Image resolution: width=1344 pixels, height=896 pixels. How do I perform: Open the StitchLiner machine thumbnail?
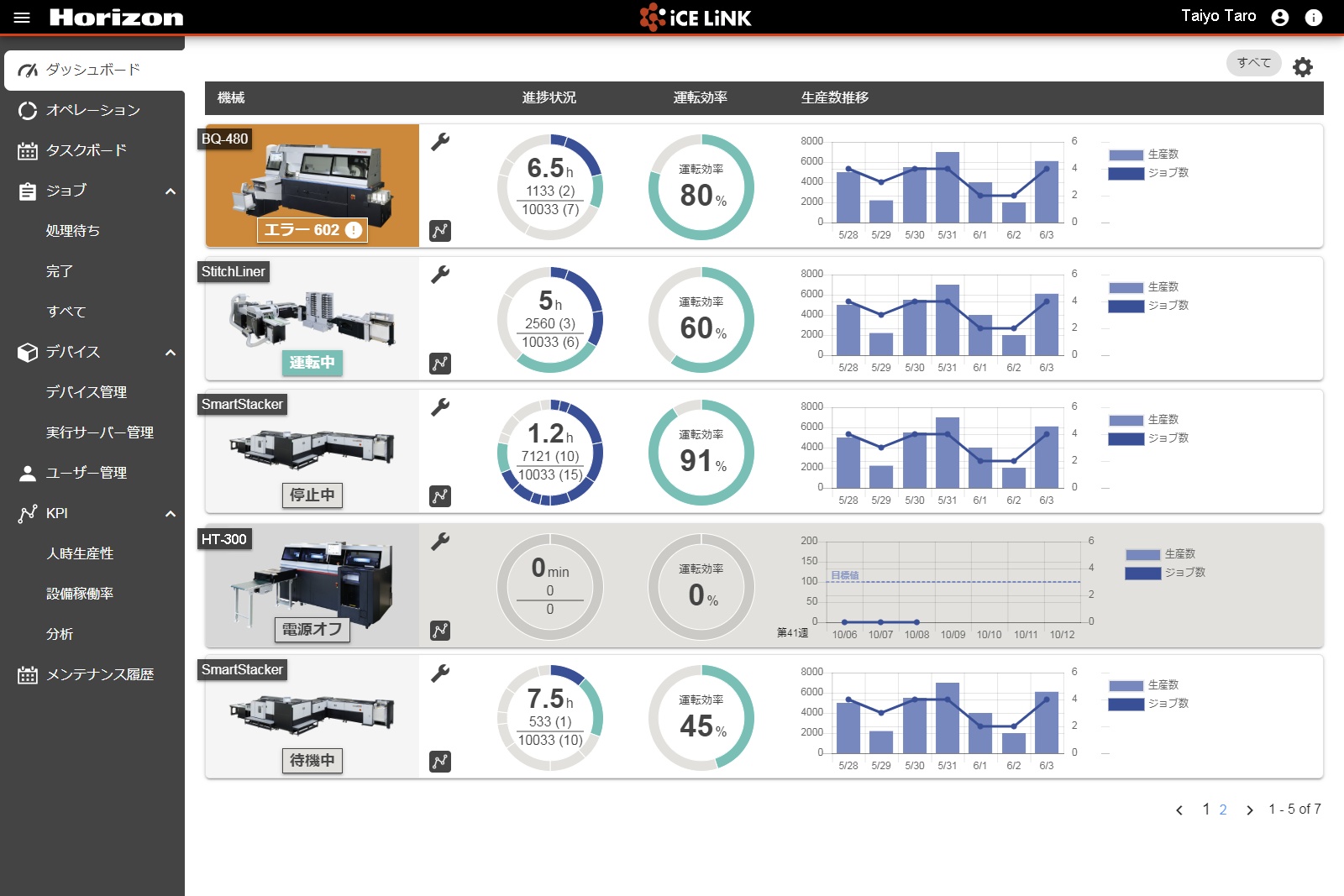(x=312, y=318)
